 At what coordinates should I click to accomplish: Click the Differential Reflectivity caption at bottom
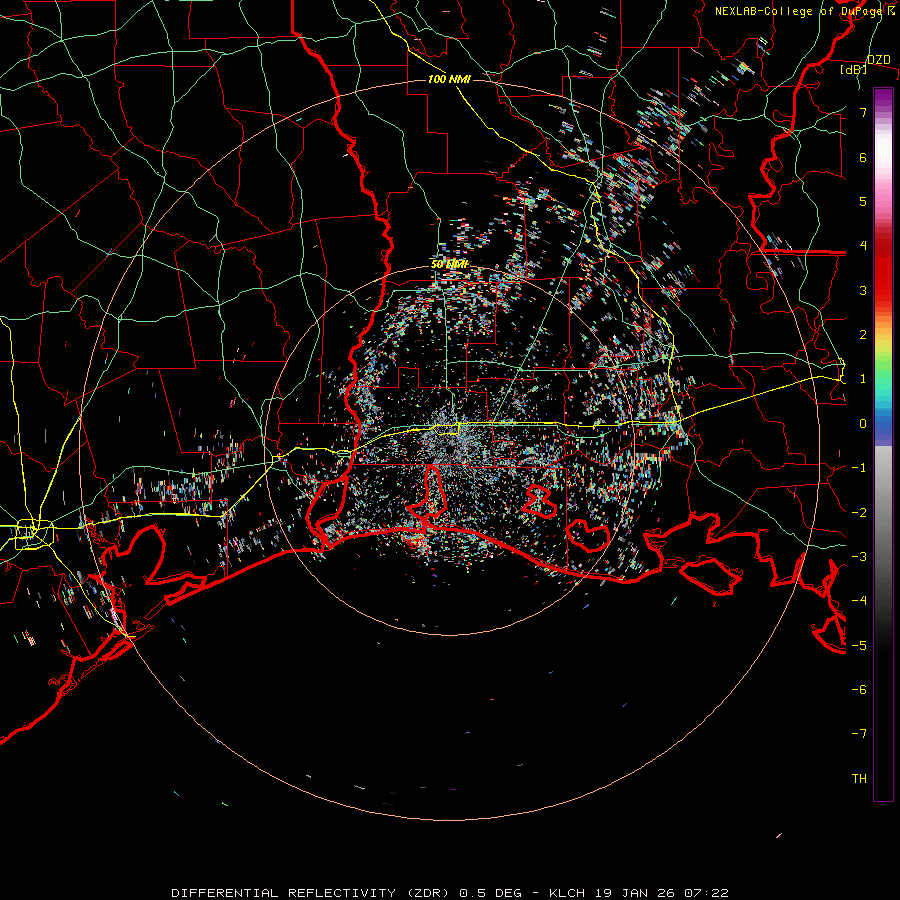450,893
